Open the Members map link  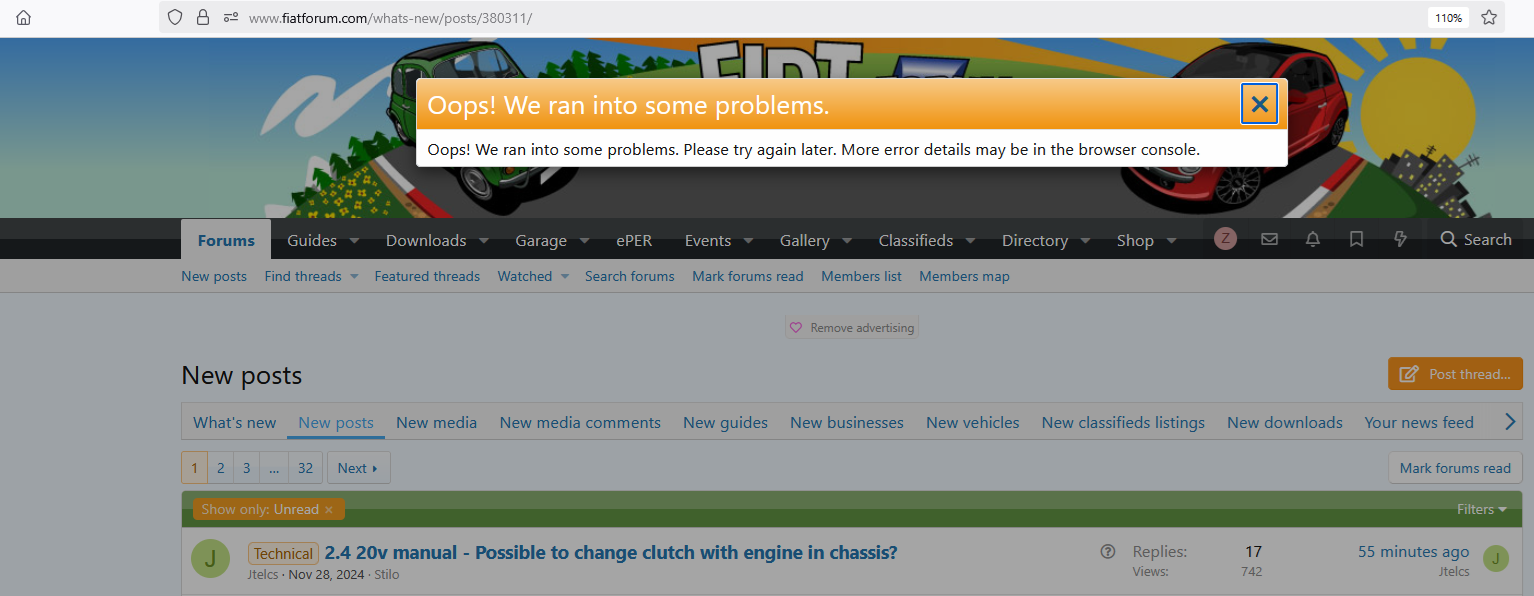point(964,276)
